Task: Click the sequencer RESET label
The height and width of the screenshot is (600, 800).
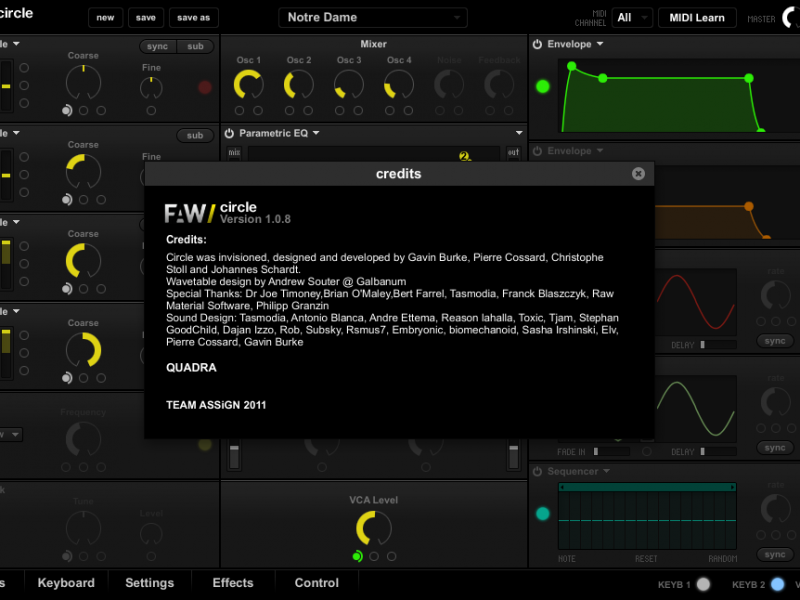Action: click(x=646, y=559)
